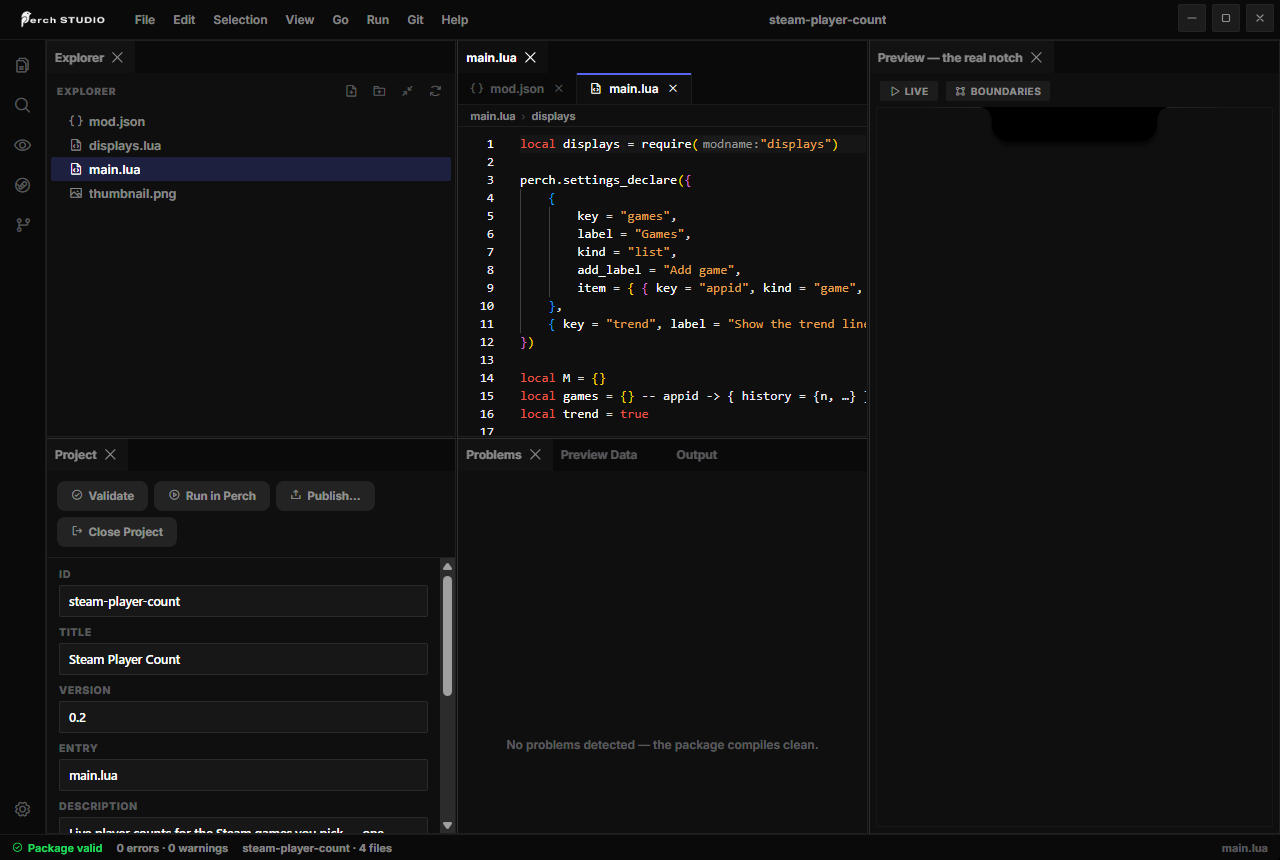Open the Run menu
The image size is (1280, 860).
click(x=378, y=20)
